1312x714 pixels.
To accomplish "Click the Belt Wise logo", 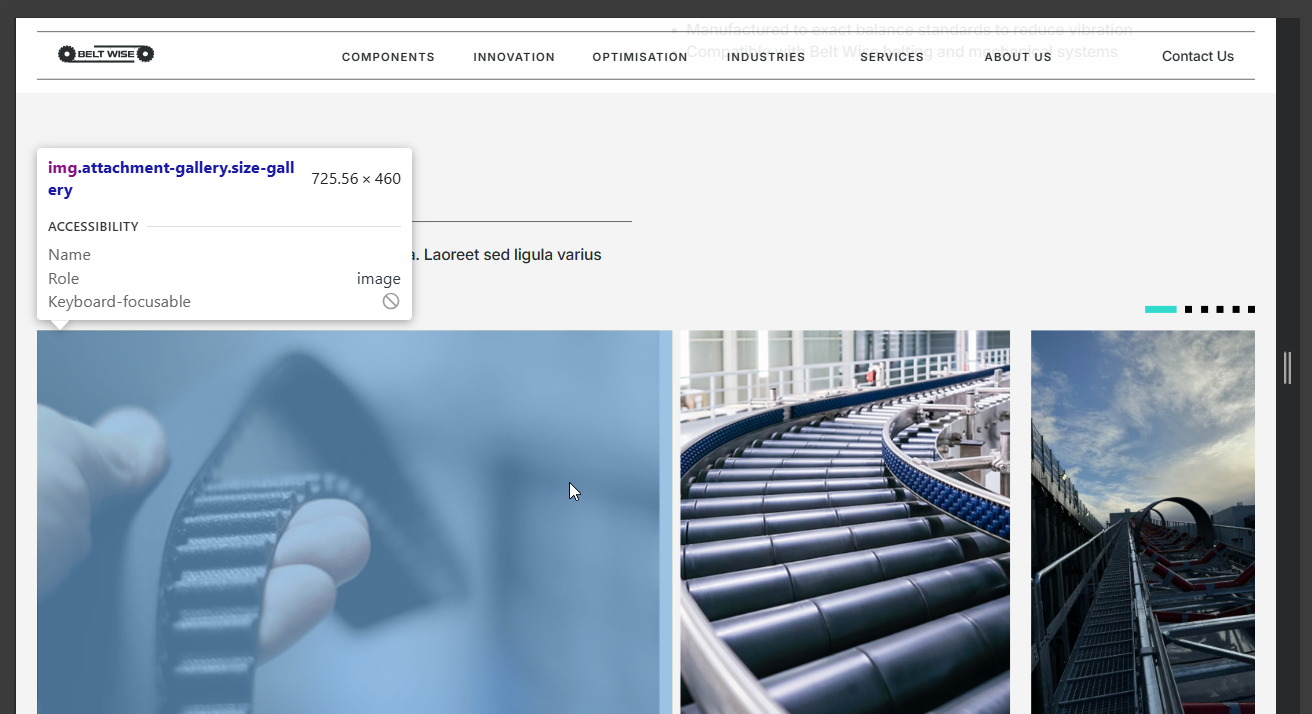I will point(106,54).
